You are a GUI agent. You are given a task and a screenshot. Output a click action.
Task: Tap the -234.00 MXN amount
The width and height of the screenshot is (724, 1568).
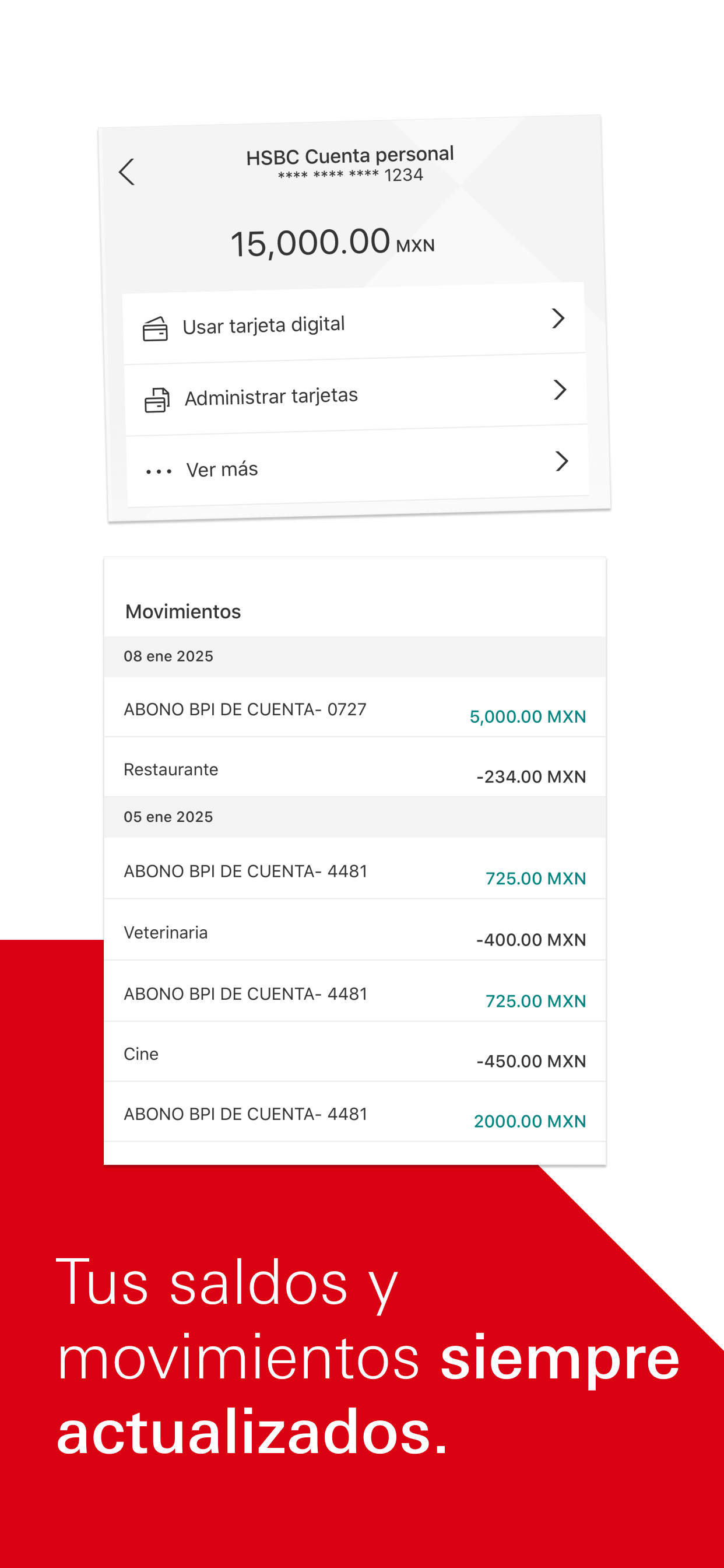pyautogui.click(x=531, y=776)
